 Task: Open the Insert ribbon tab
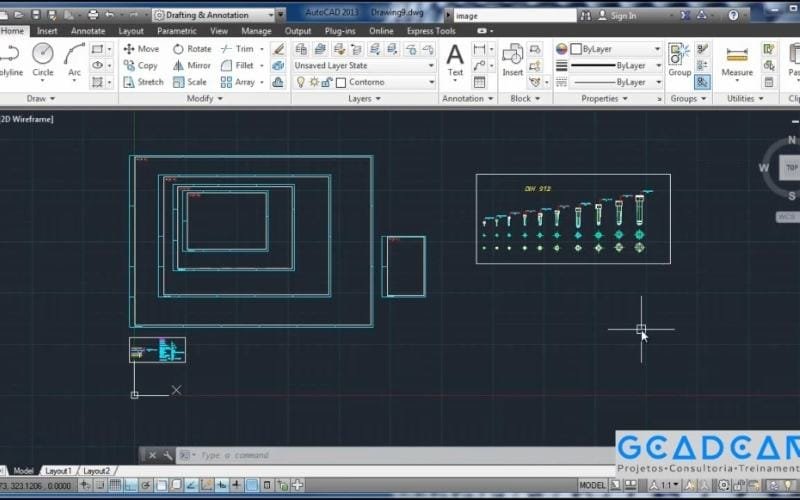click(x=47, y=31)
